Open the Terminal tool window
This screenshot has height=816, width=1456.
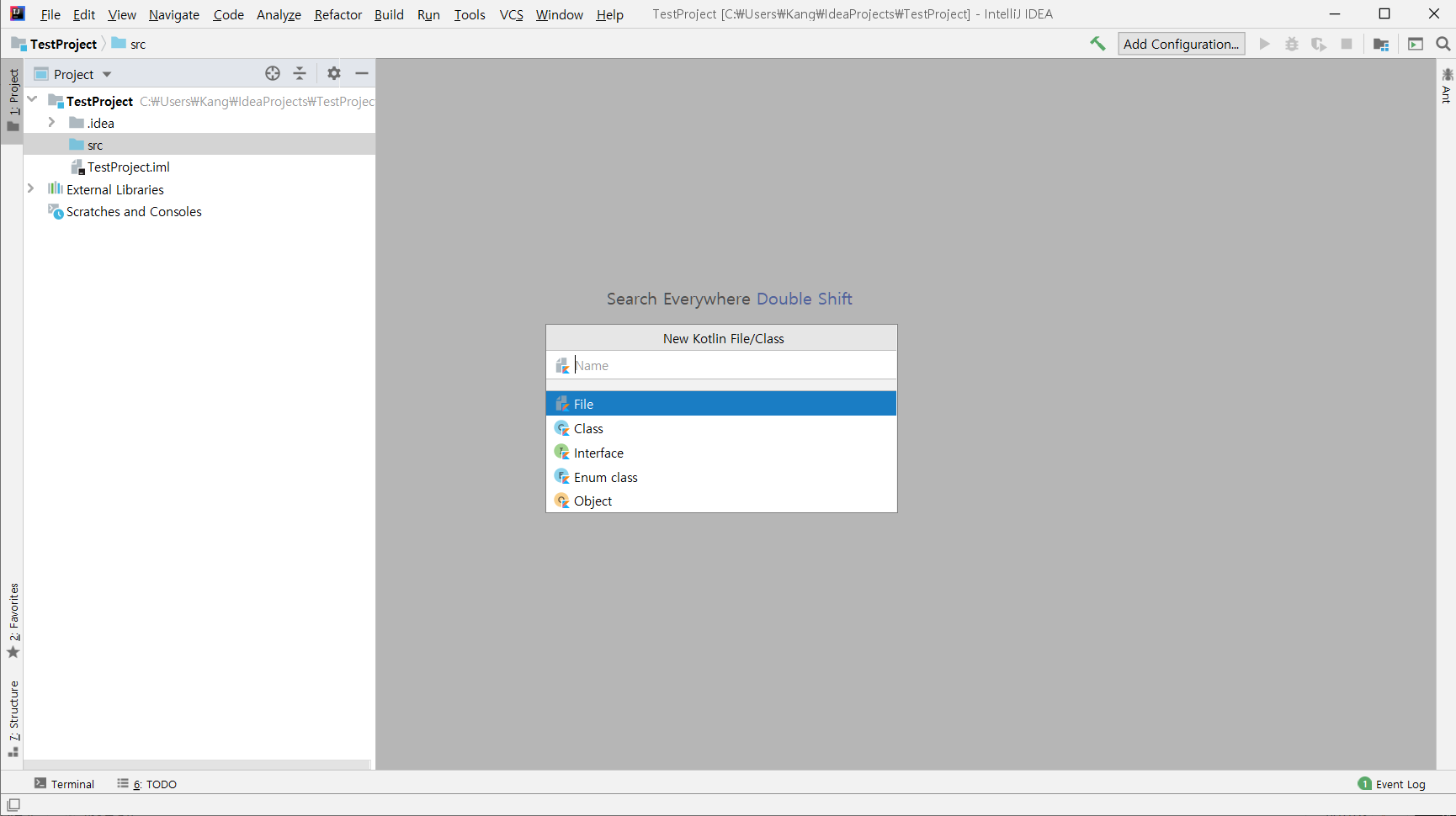[65, 783]
